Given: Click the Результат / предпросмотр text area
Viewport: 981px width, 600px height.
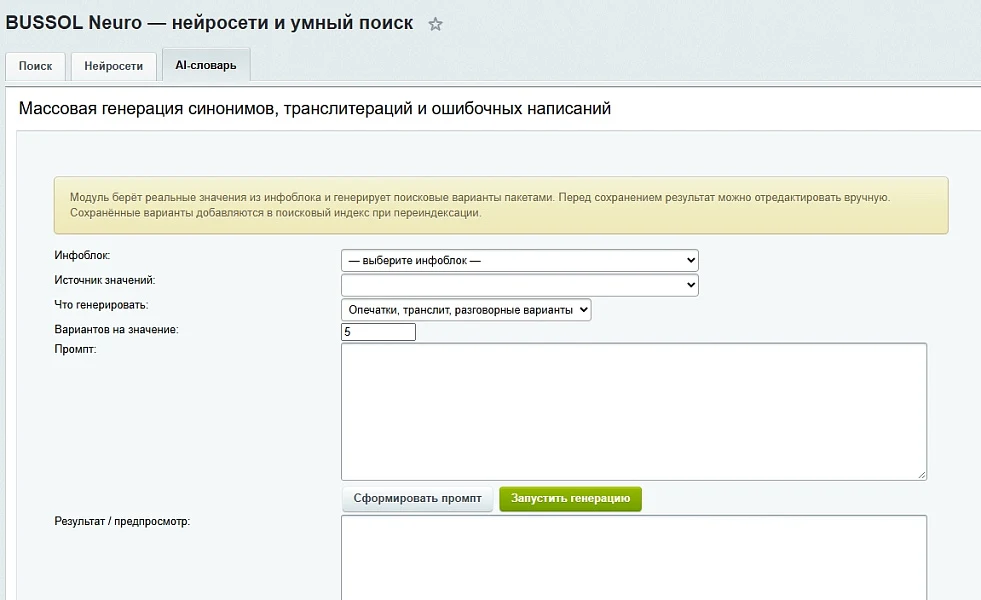Looking at the screenshot, I should (x=634, y=557).
